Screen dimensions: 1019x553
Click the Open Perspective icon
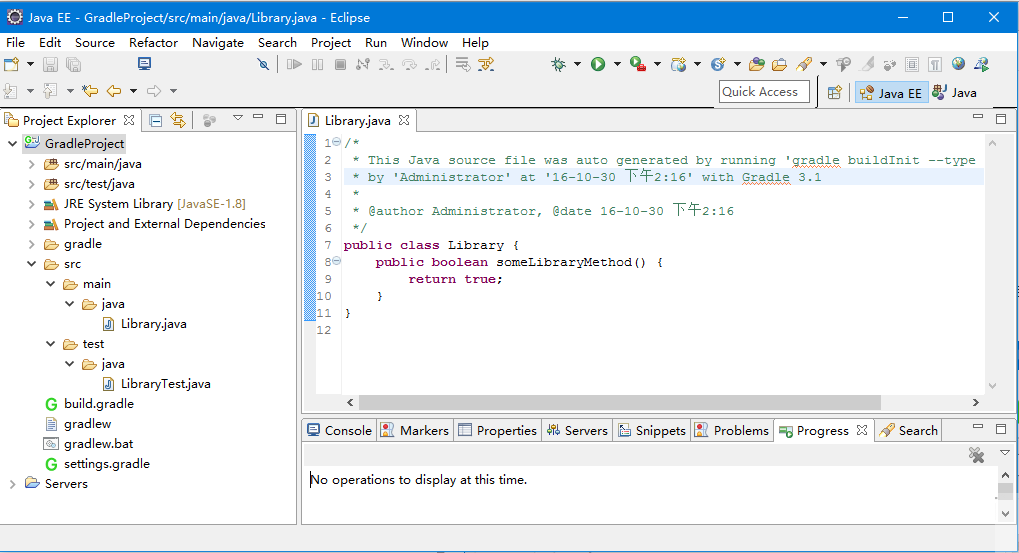pyautogui.click(x=834, y=92)
